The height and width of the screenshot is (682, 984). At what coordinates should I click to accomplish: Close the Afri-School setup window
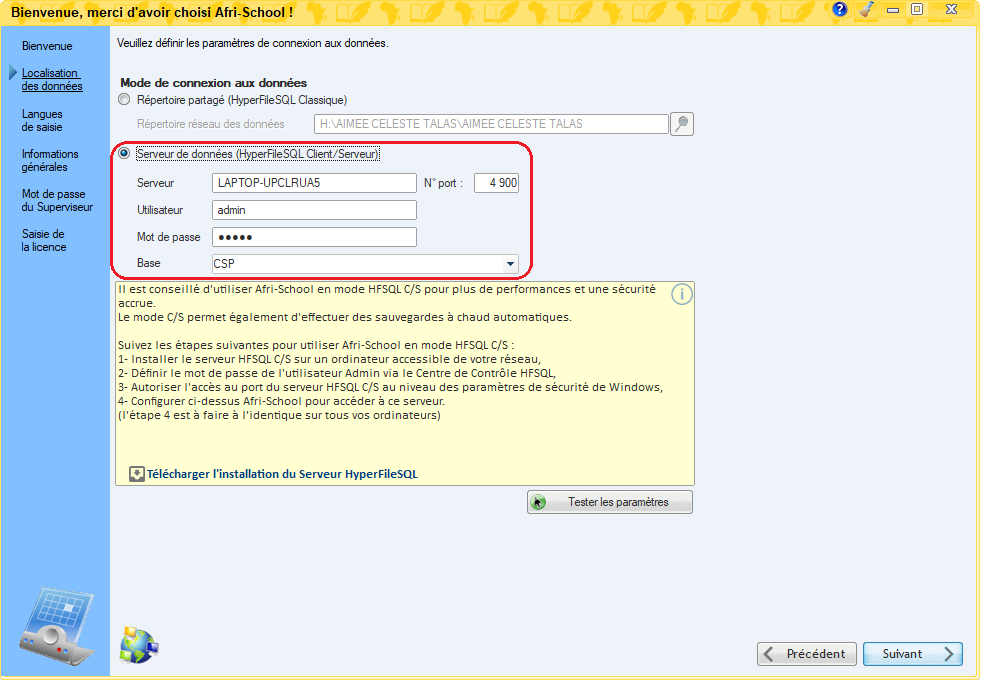click(x=951, y=9)
